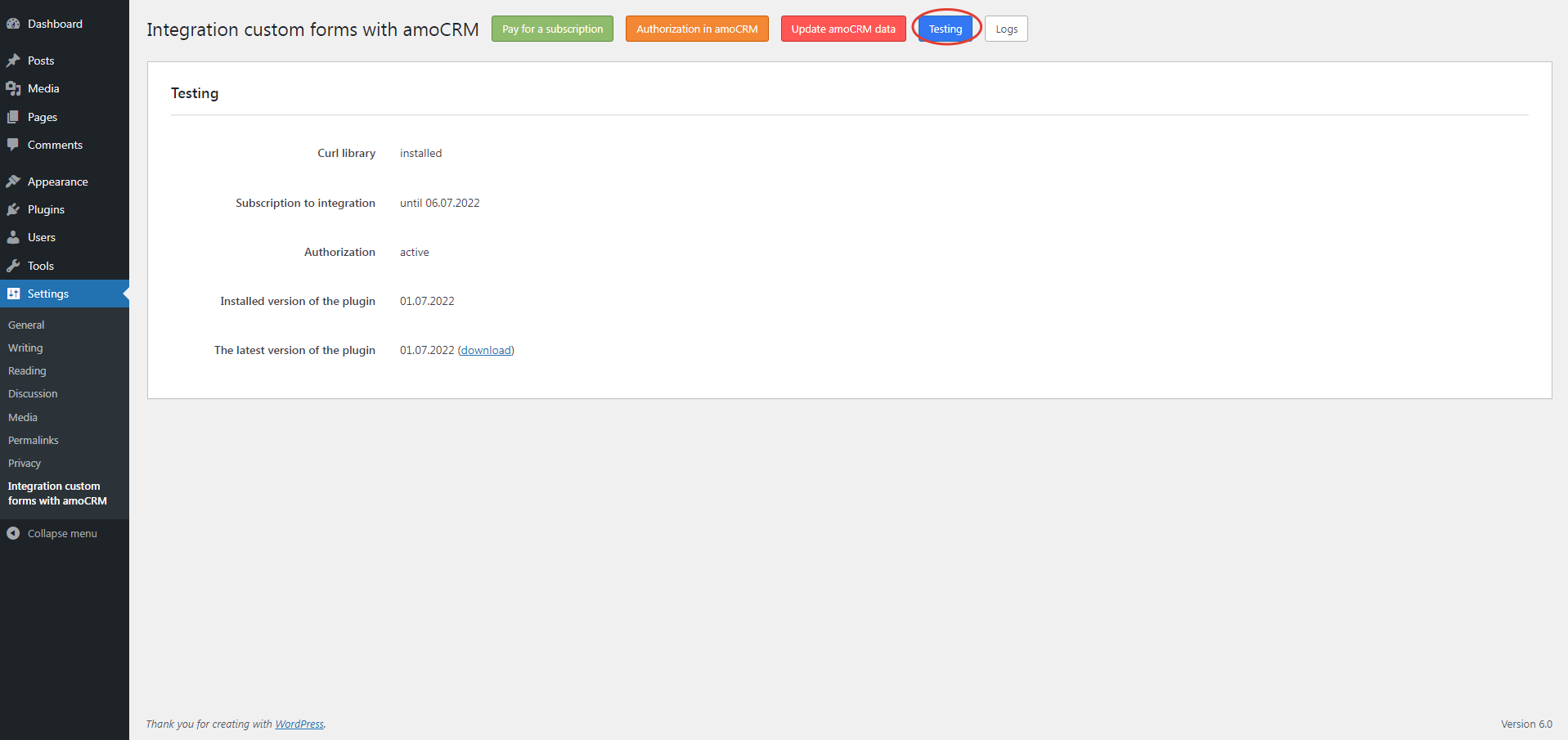This screenshot has height=740, width=1568.
Task: Open the Plugins menu
Action: pos(65,209)
